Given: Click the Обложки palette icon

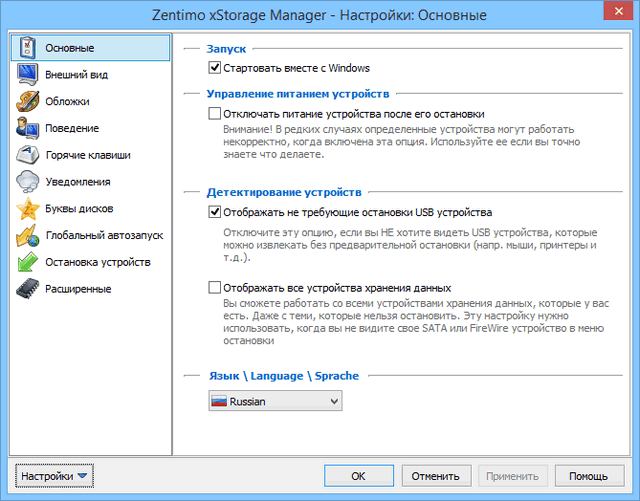Looking at the screenshot, I should [27, 102].
